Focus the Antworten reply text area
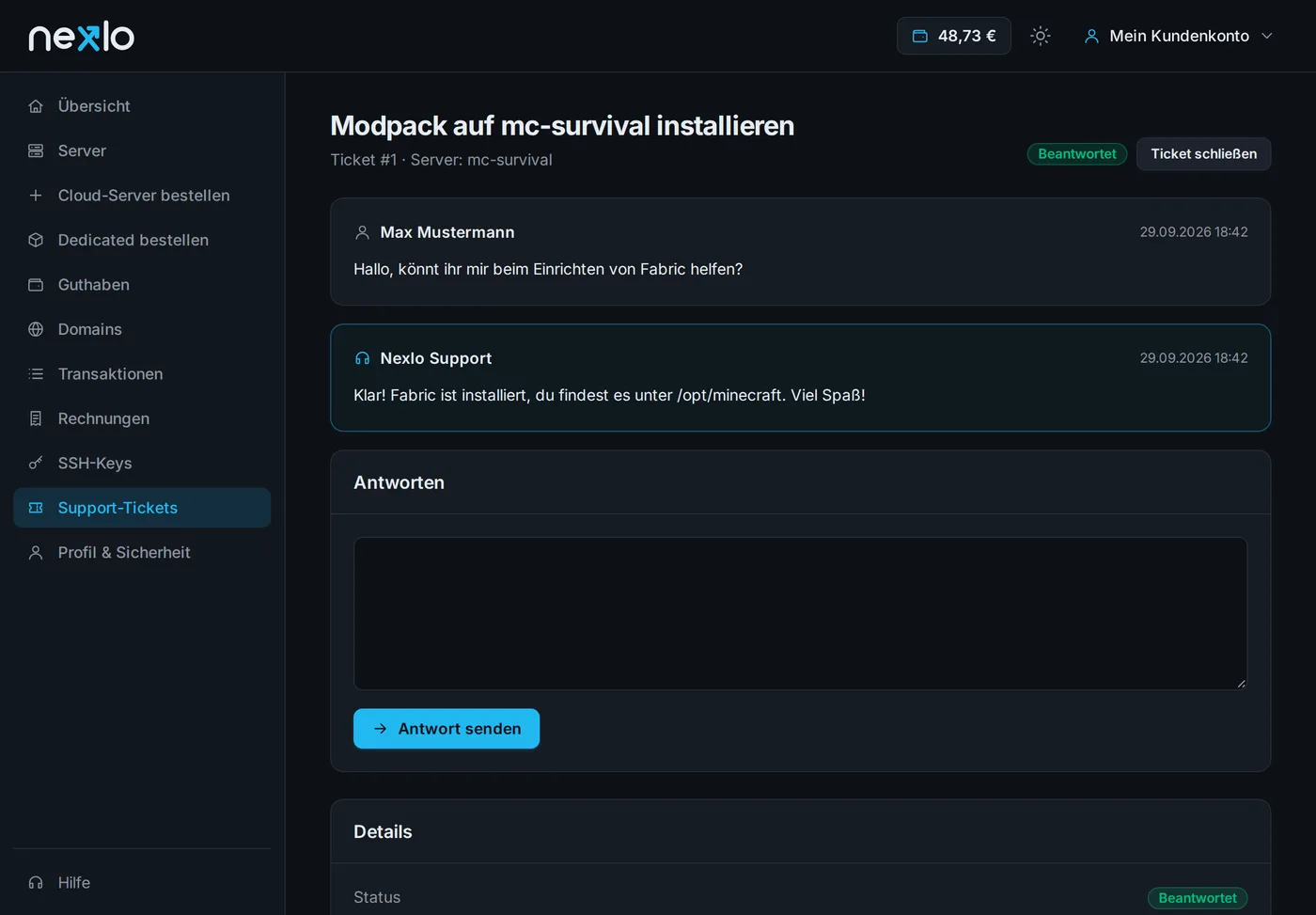This screenshot has height=915, width=1316. 800,613
